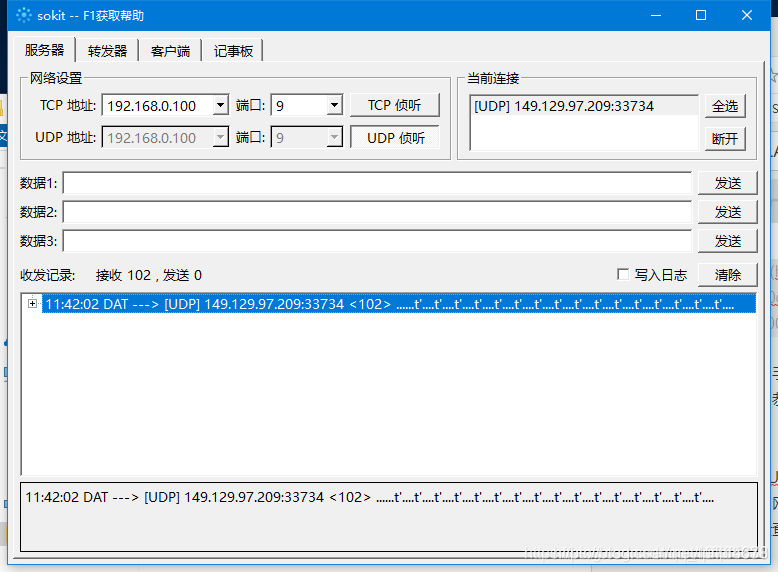The width and height of the screenshot is (778, 572).
Task: Send 数据3 with its 发送 button
Action: [727, 241]
